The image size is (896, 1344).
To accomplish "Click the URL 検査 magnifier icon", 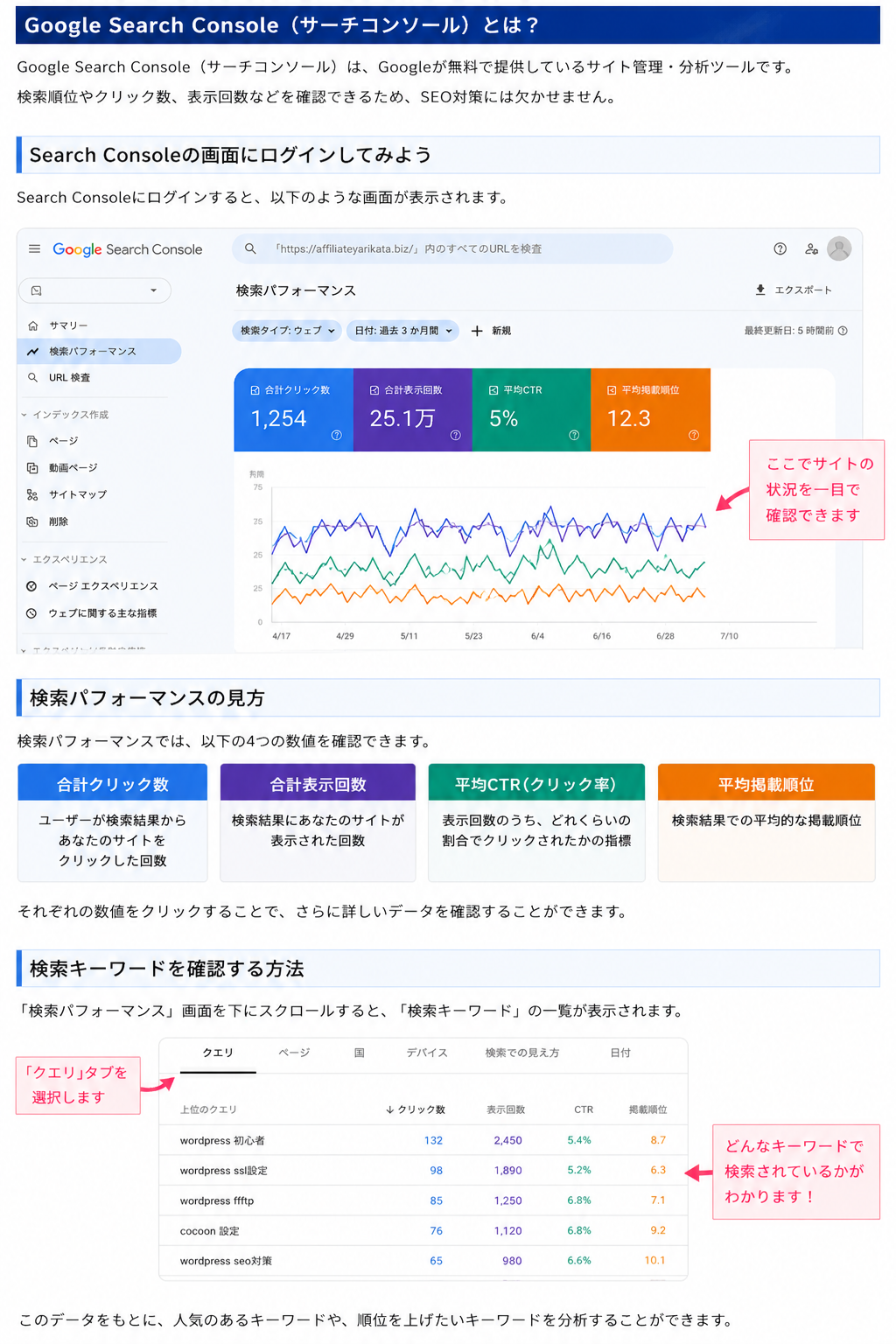I will coord(32,378).
